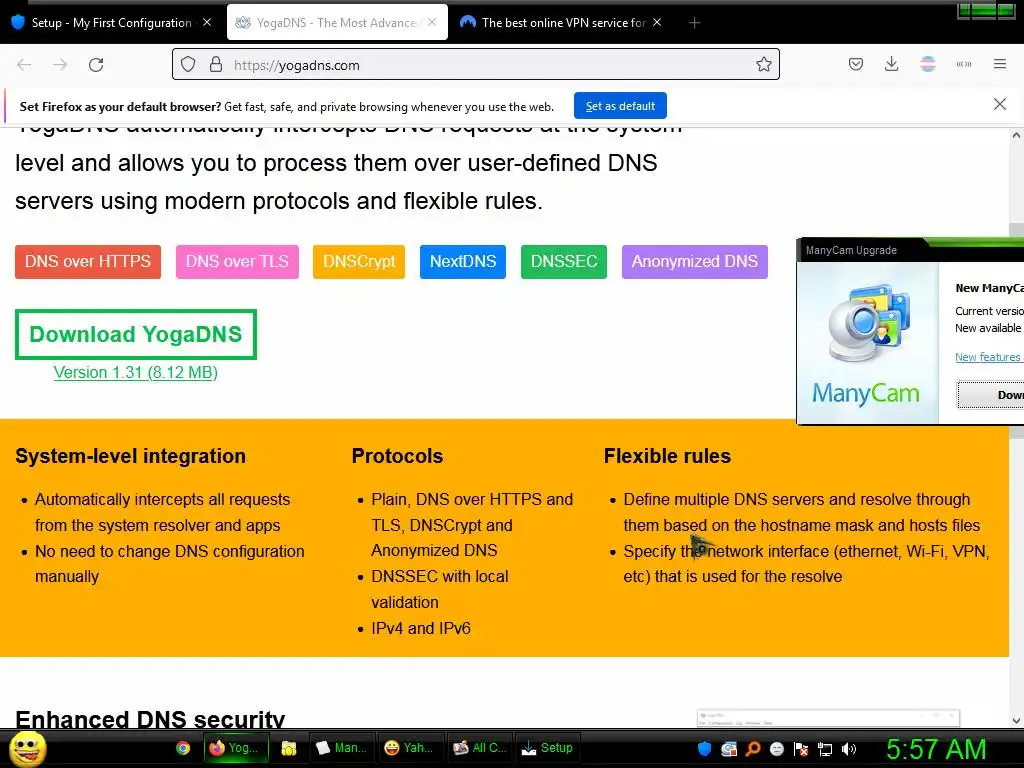
Task: Switch to Man... taskbar window
Action: pyautogui.click(x=341, y=748)
